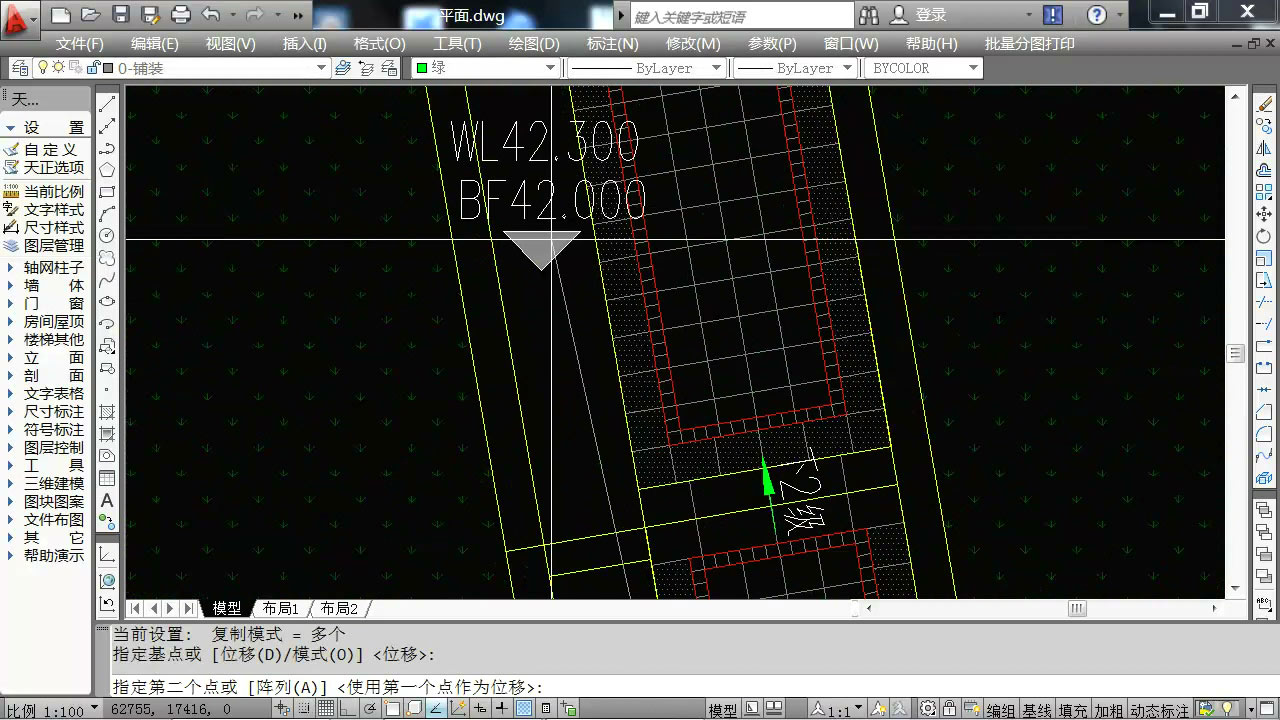The width and height of the screenshot is (1280, 720).
Task: Open the 修改(M) menu
Action: [693, 44]
